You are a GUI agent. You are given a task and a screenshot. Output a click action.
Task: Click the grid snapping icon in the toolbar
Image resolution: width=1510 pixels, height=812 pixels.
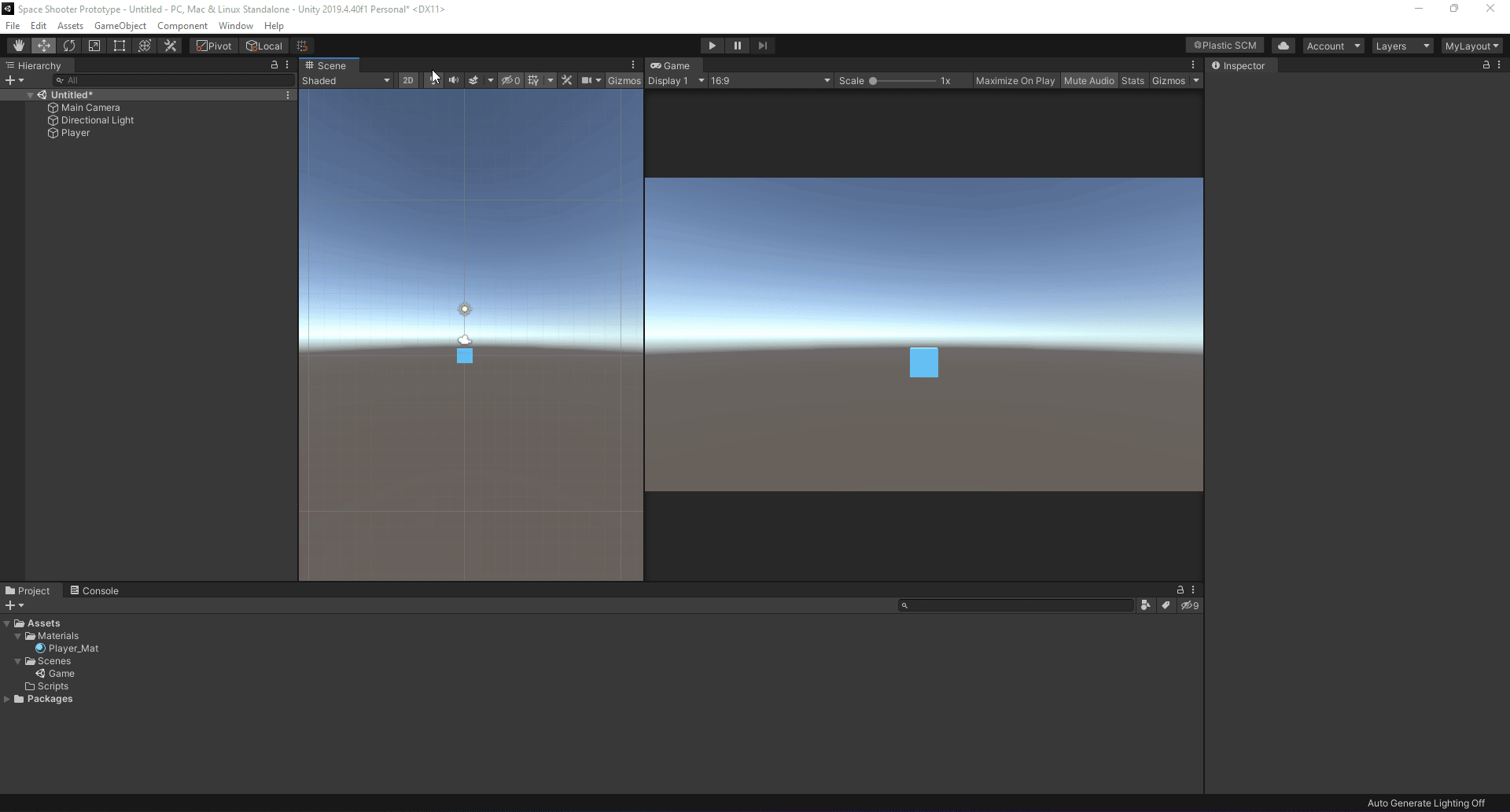(x=302, y=46)
